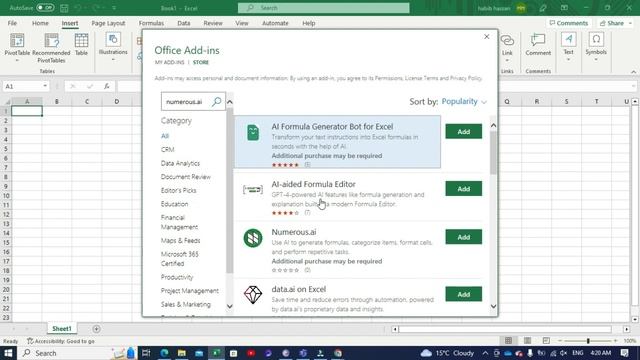Click the zoom slider handle
Screen dimensions: 640x360
click(588, 340)
